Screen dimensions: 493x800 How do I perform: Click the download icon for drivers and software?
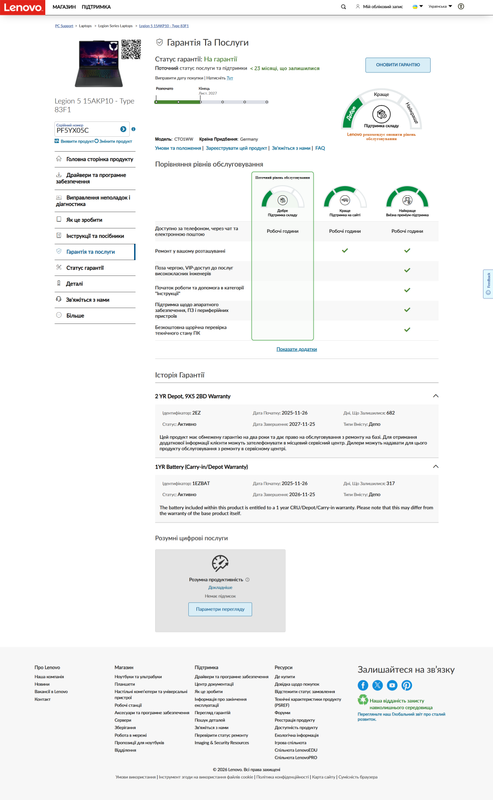click(59, 174)
